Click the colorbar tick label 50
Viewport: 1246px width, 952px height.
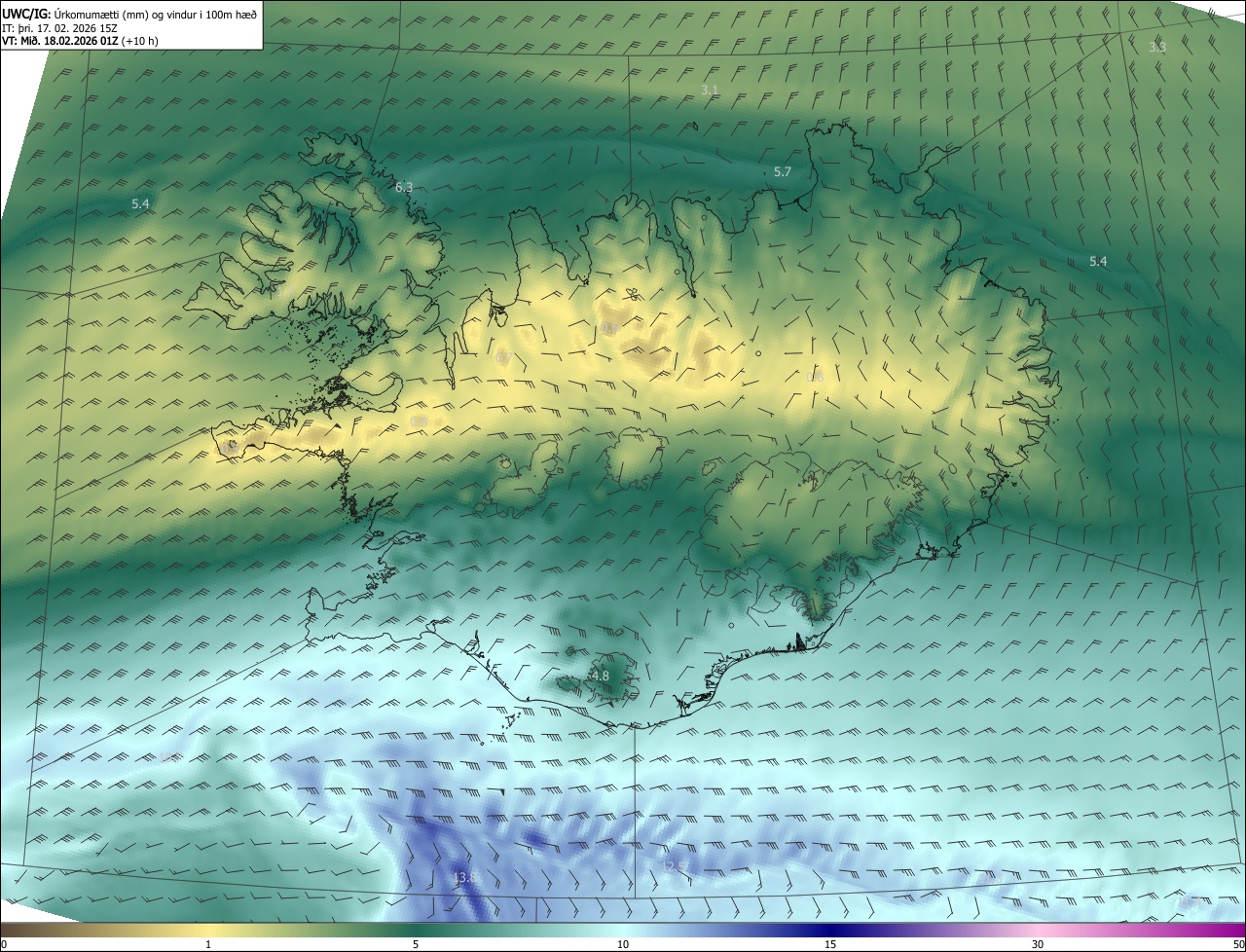[x=1238, y=944]
